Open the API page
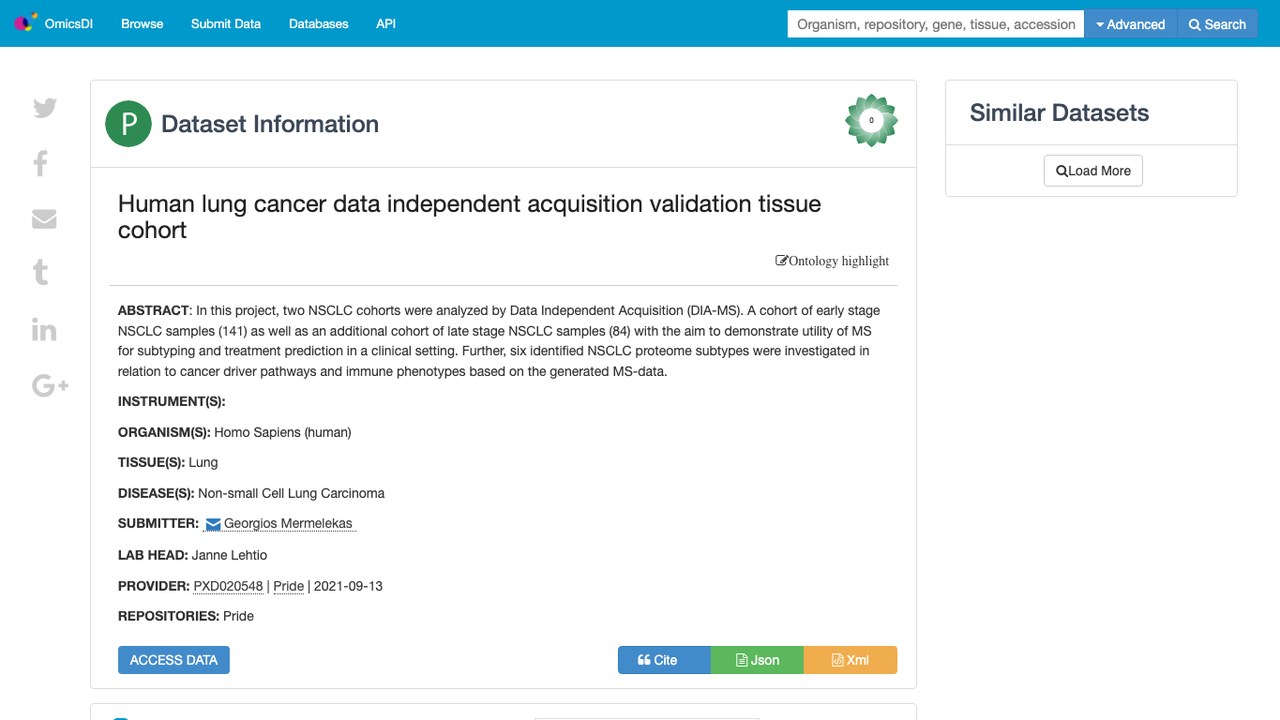Viewport: 1280px width, 720px height. (x=386, y=24)
